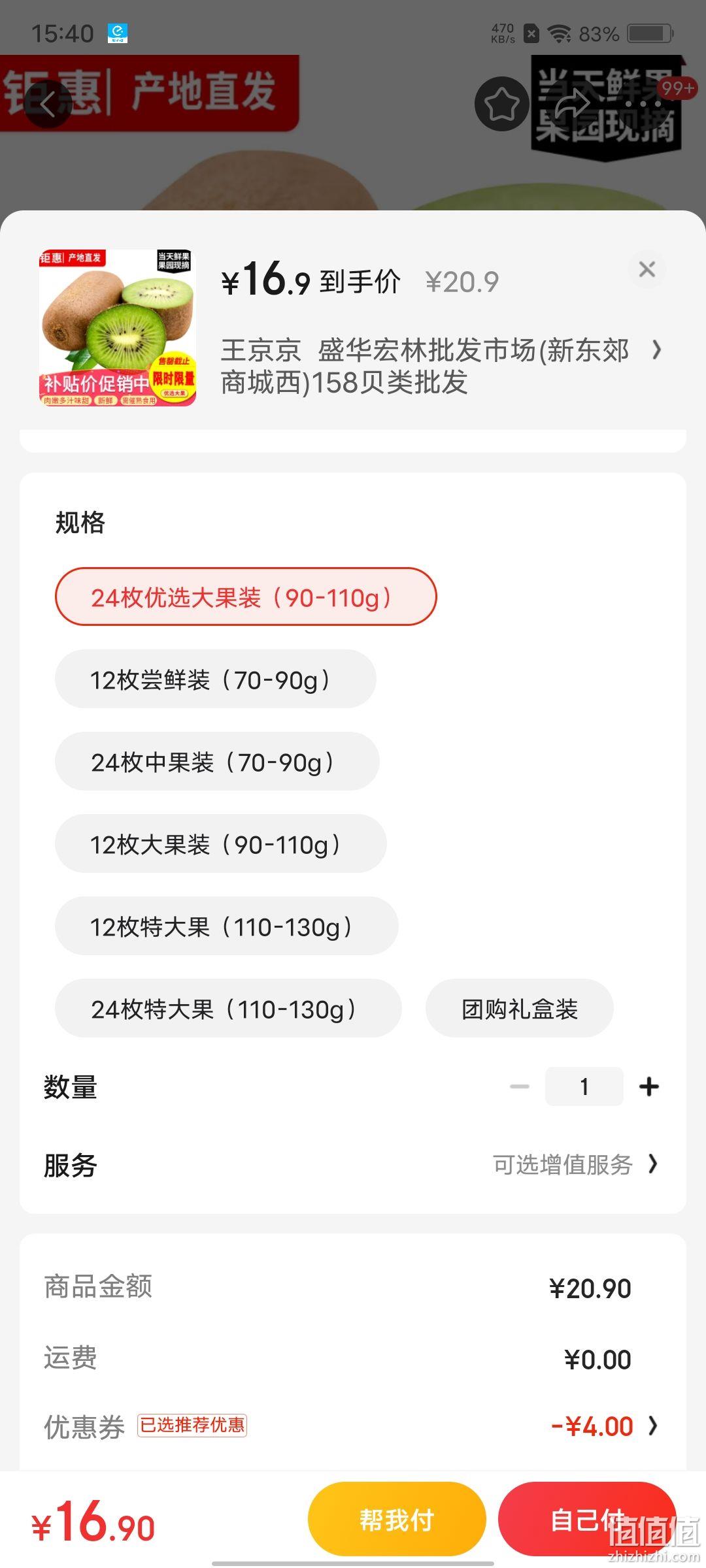This screenshot has height=1568, width=706.
Task: Tap the 自己付 pay button
Action: [x=587, y=1520]
